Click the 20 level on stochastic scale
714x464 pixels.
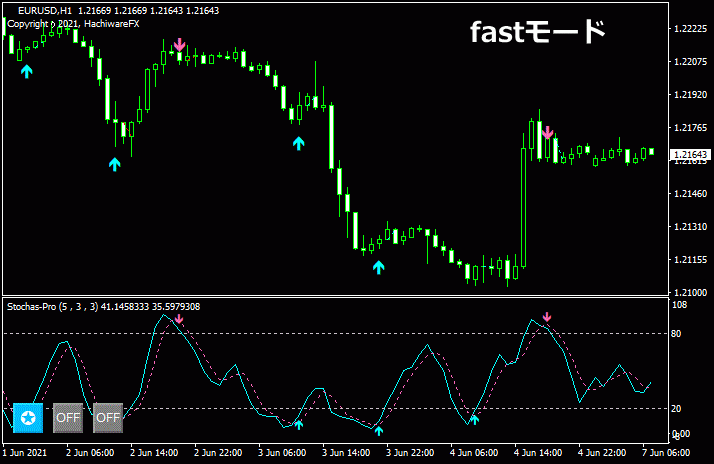(676, 409)
